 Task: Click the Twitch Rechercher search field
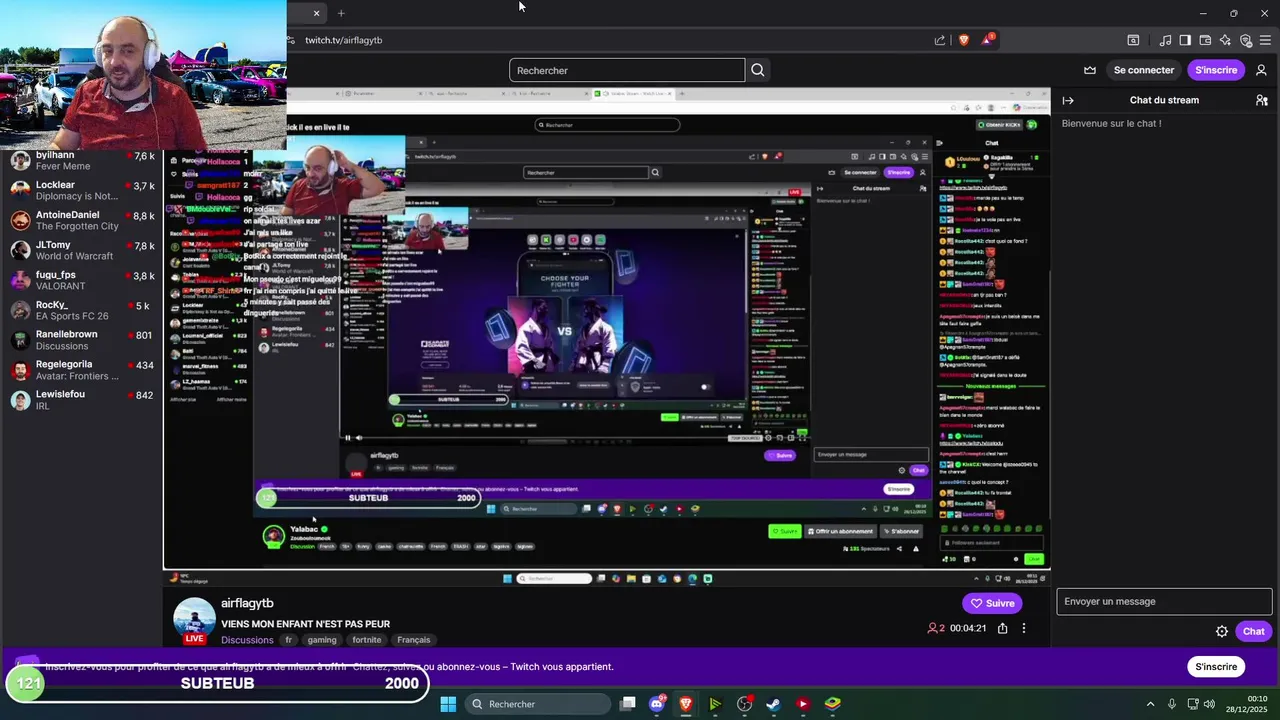(627, 70)
